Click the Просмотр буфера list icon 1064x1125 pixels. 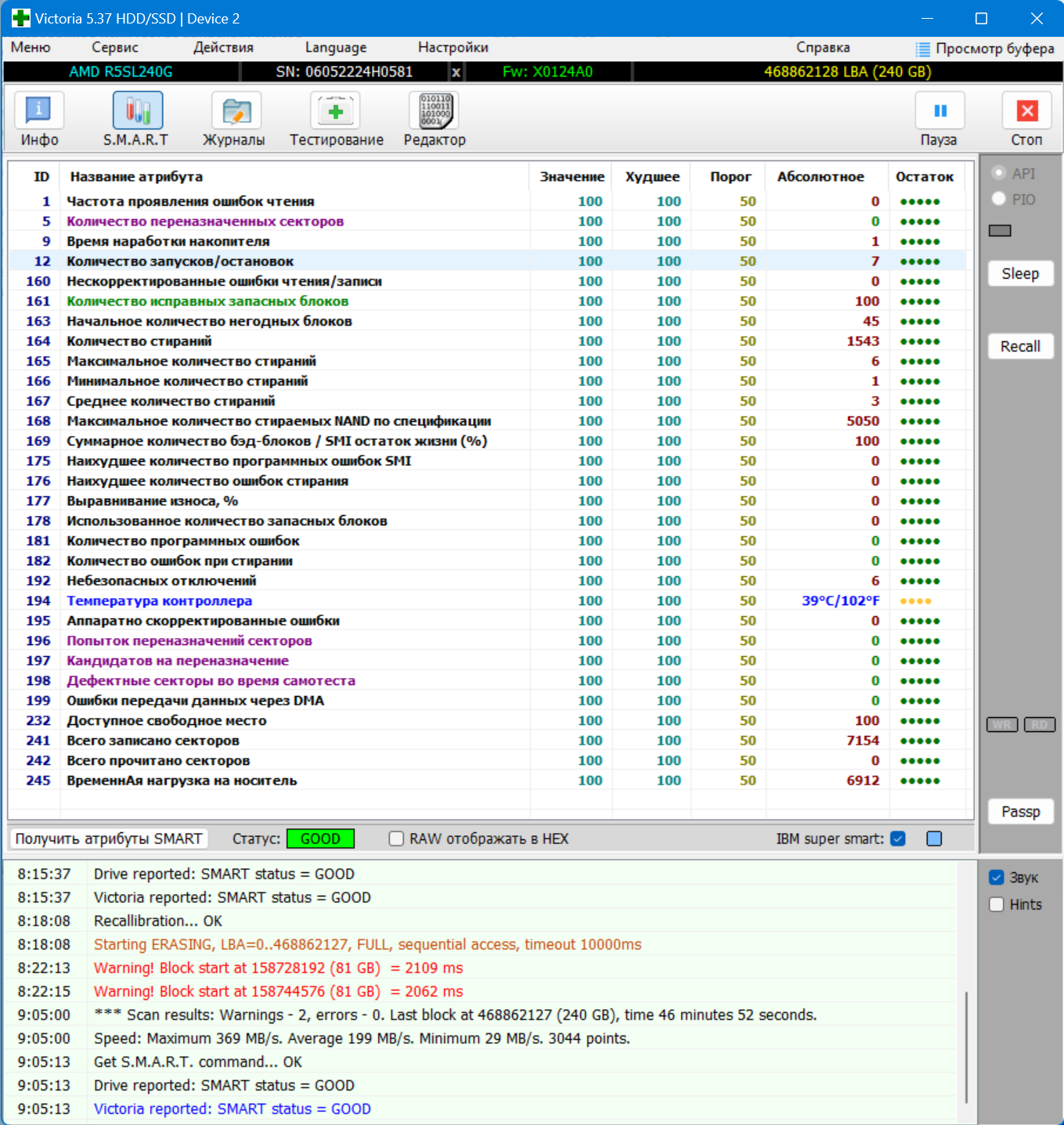[x=923, y=49]
